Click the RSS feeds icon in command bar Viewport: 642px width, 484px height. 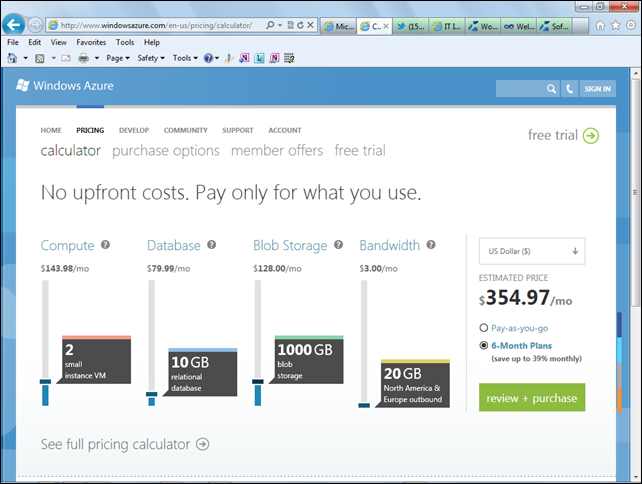(40, 59)
